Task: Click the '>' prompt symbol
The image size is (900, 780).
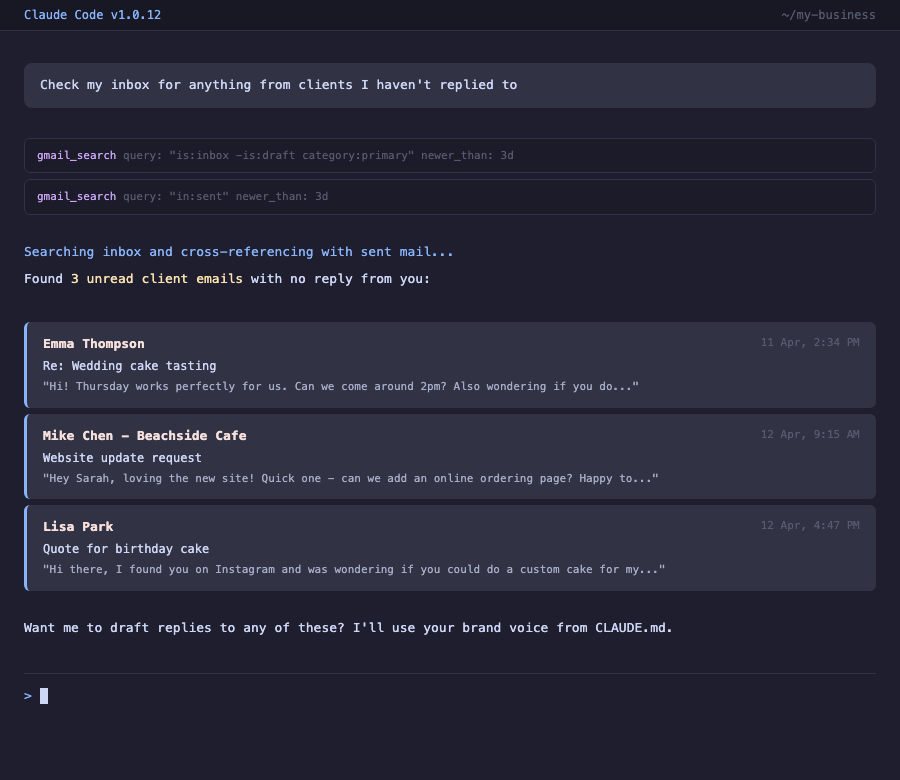Action: click(x=28, y=696)
